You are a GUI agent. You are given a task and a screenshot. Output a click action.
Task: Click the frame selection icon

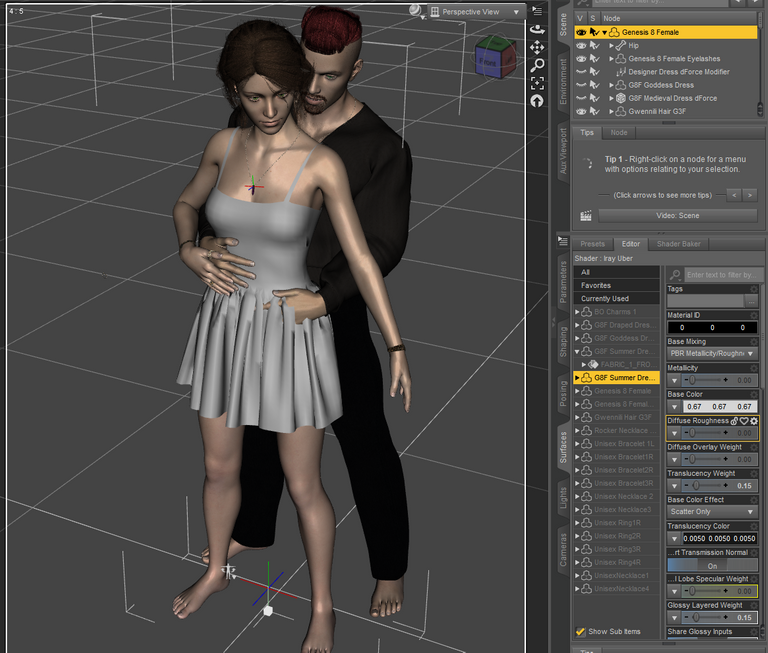537,83
